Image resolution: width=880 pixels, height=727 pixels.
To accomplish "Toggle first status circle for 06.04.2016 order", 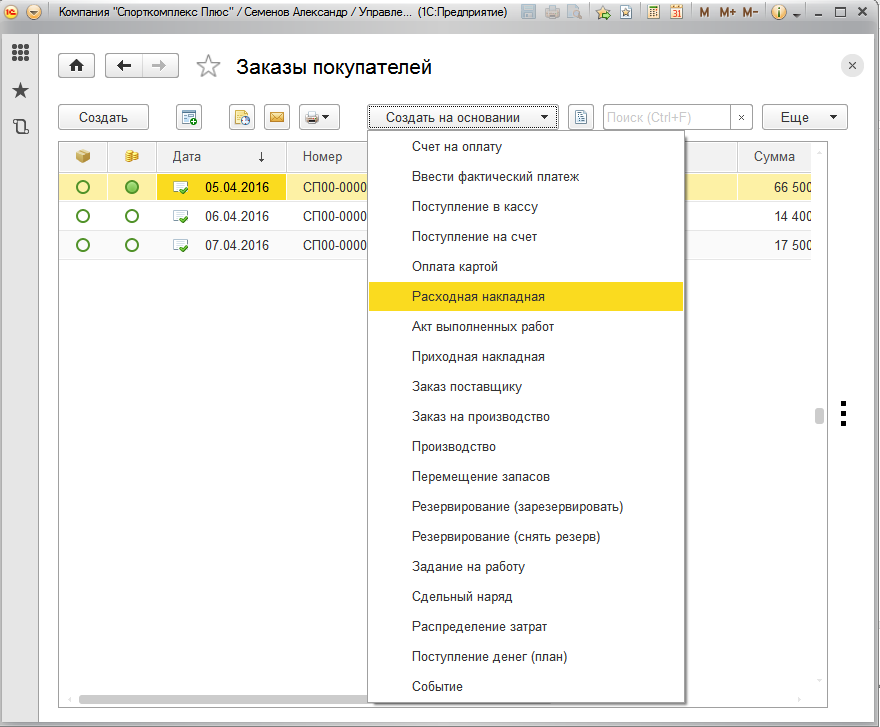I will tap(83, 216).
